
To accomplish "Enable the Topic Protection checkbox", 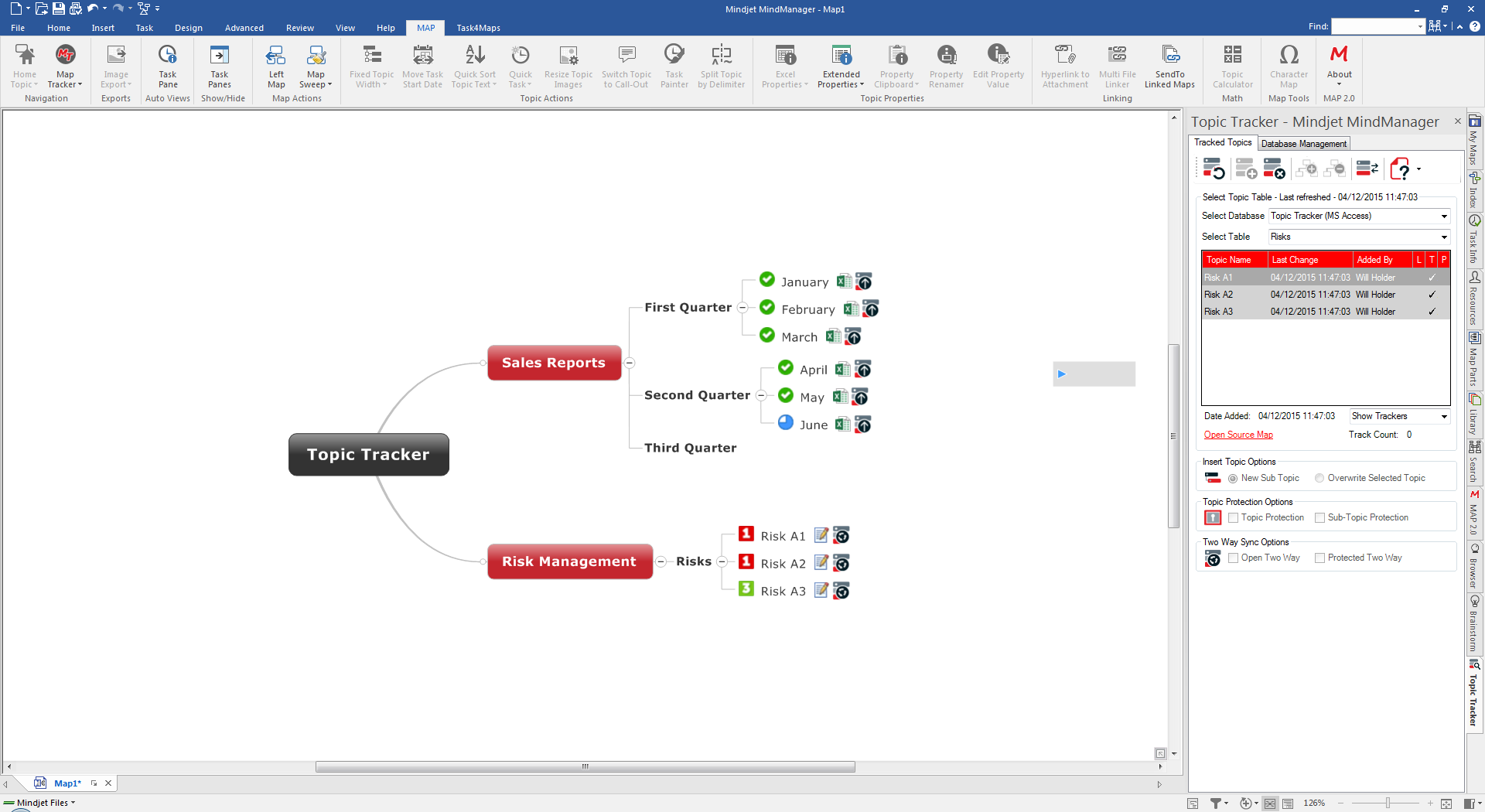I will point(1234,518).
